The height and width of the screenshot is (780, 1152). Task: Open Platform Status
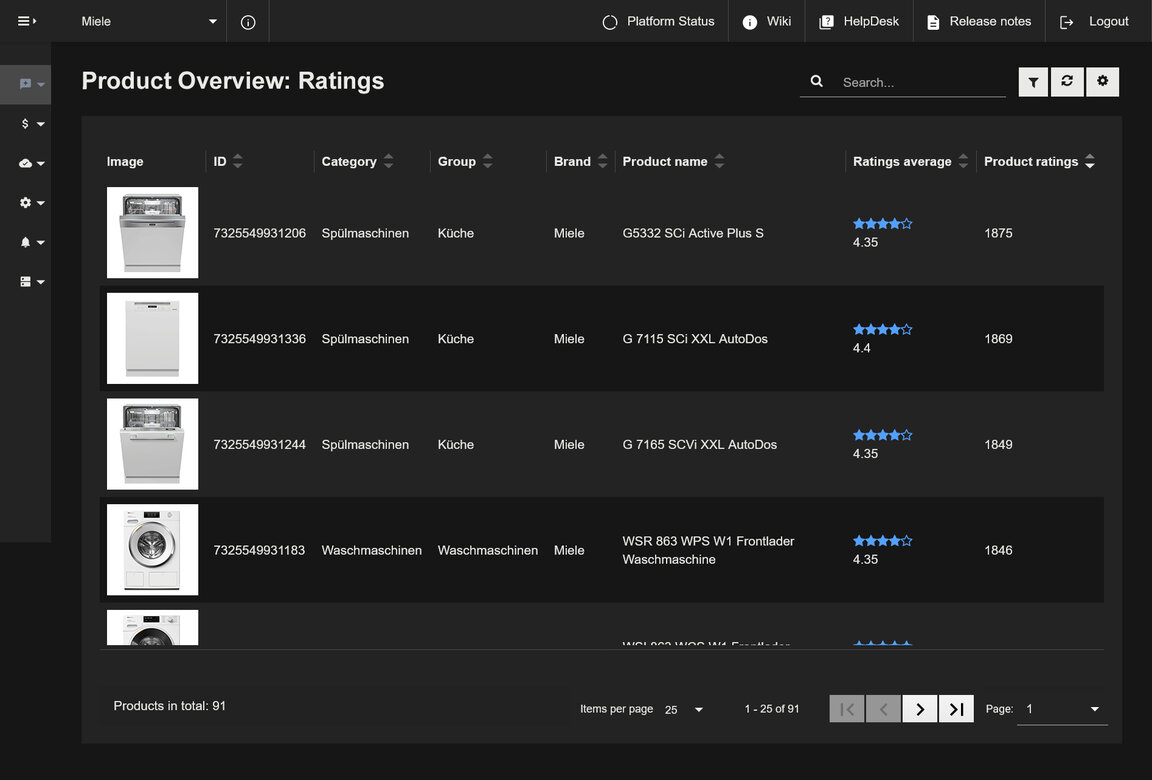(x=658, y=21)
